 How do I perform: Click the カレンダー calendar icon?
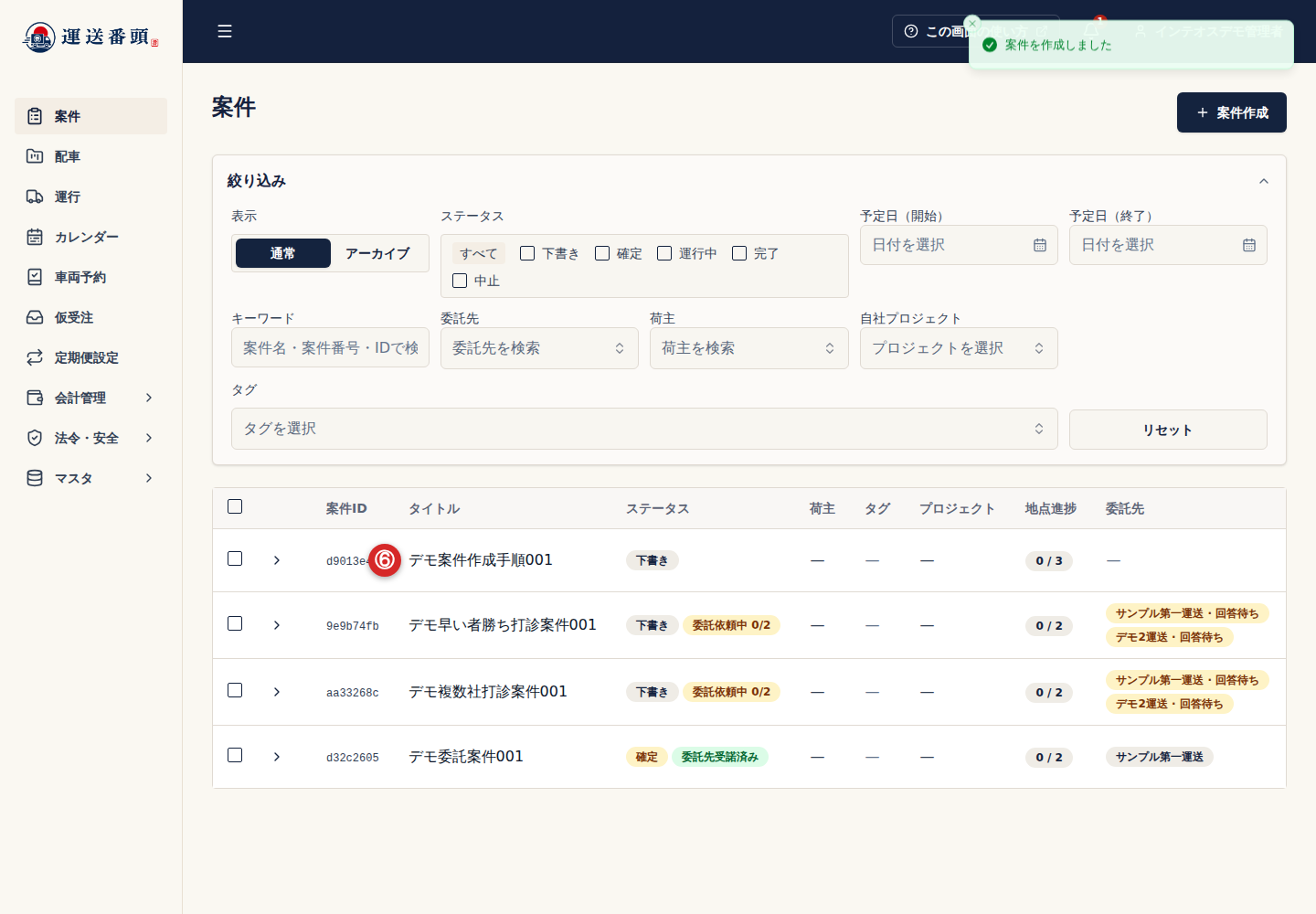point(35,237)
